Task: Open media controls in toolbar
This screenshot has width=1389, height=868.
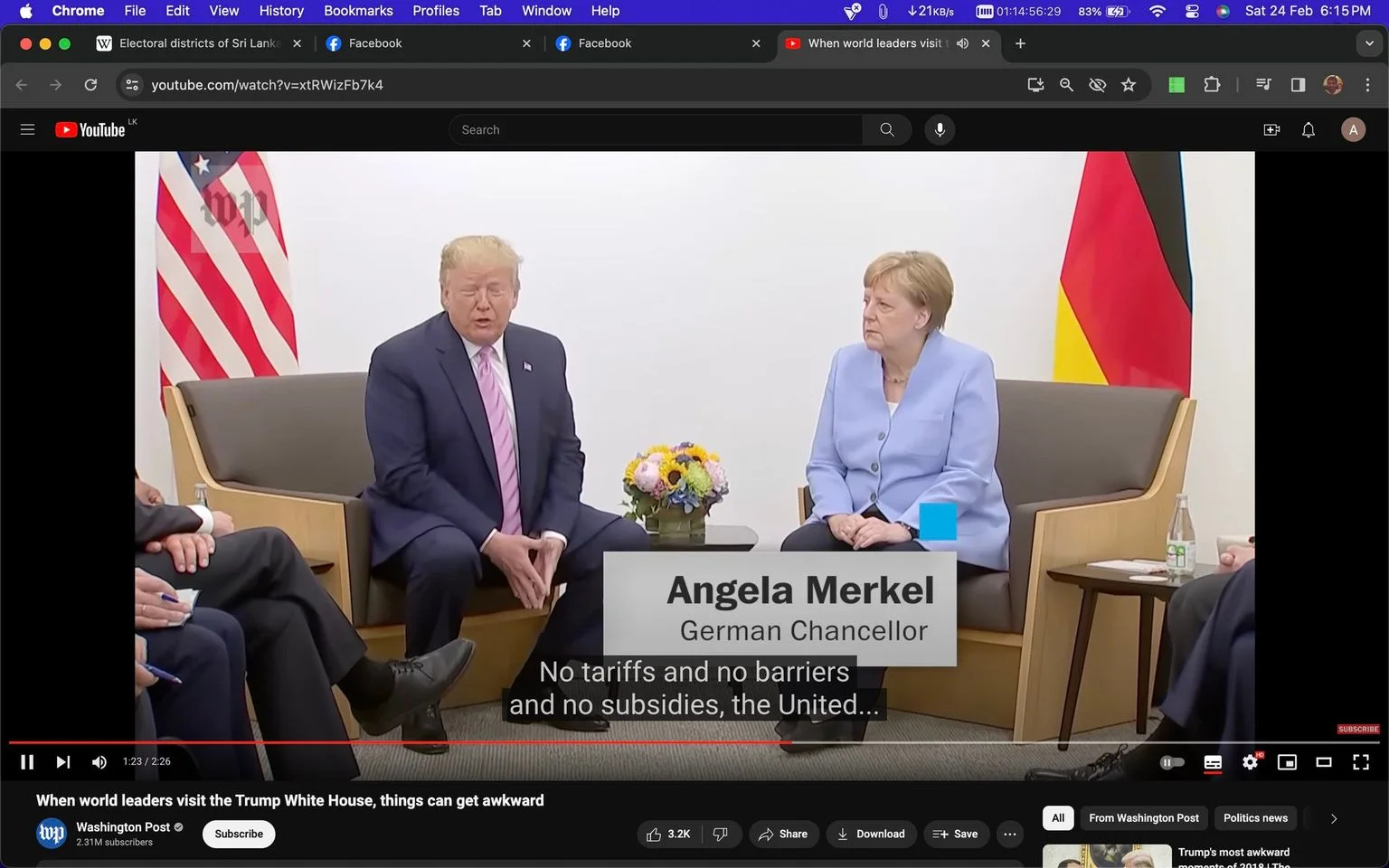Action: [x=1263, y=85]
